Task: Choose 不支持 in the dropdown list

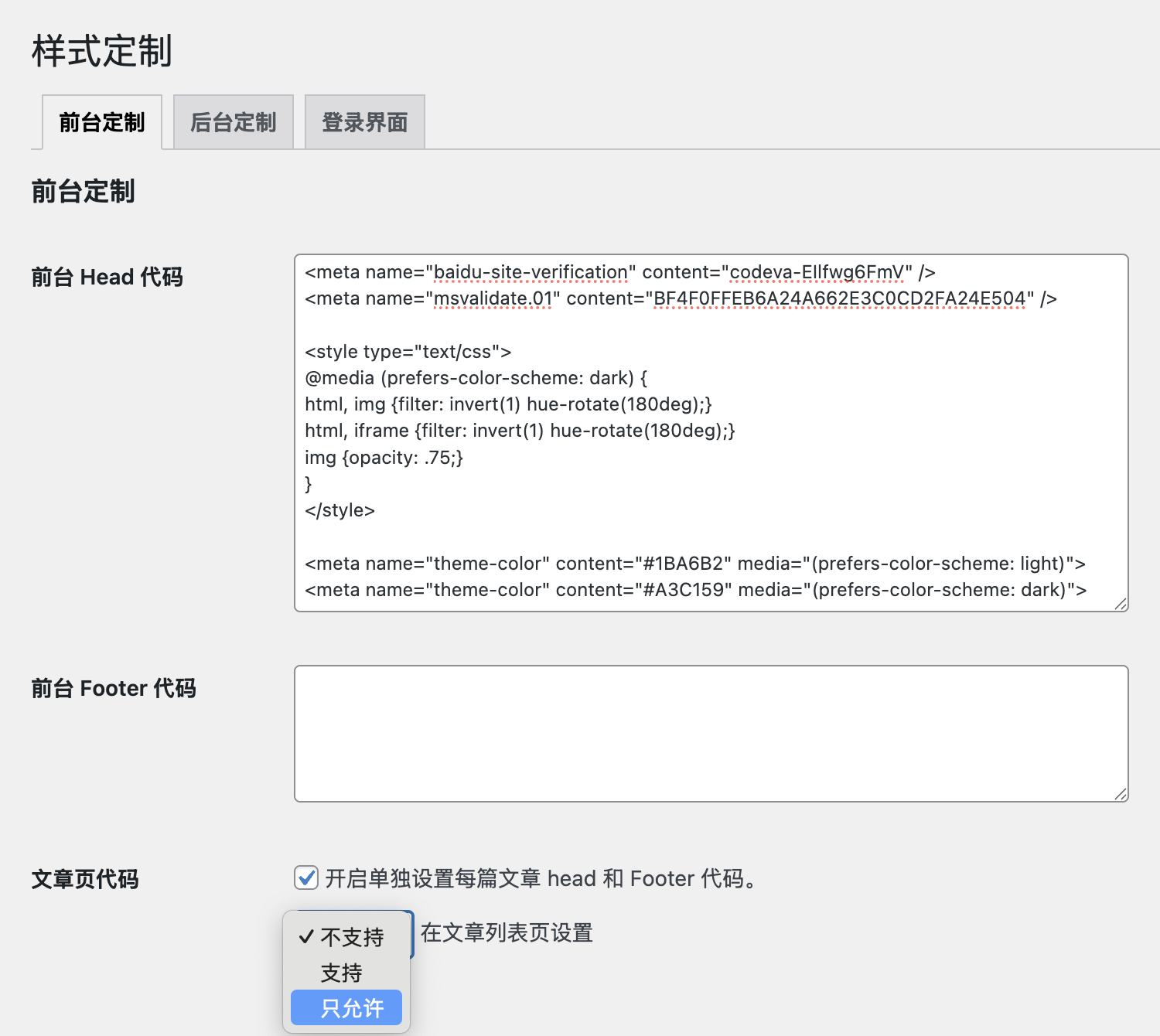Action: (x=346, y=937)
